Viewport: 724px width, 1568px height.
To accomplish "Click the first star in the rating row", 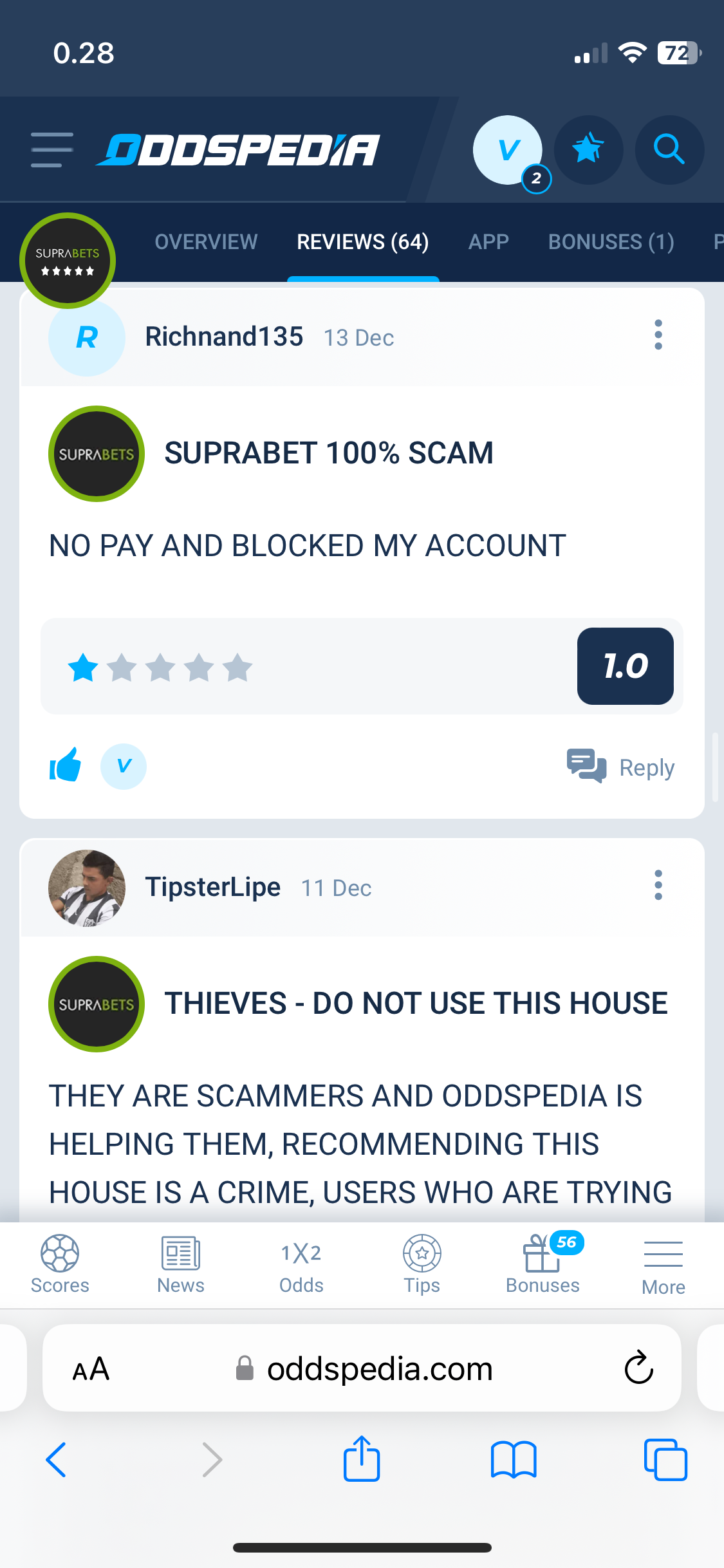I will pyautogui.click(x=83, y=667).
